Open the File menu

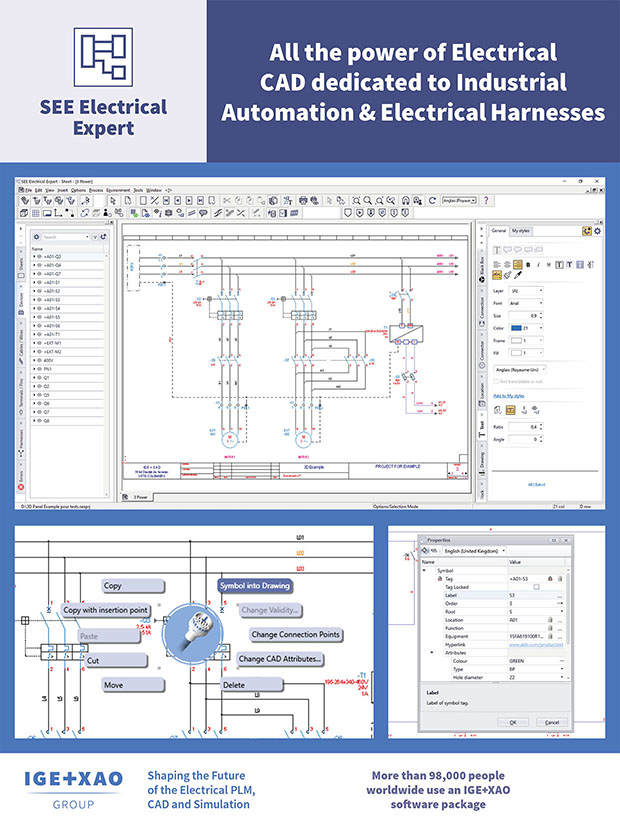click(28, 190)
